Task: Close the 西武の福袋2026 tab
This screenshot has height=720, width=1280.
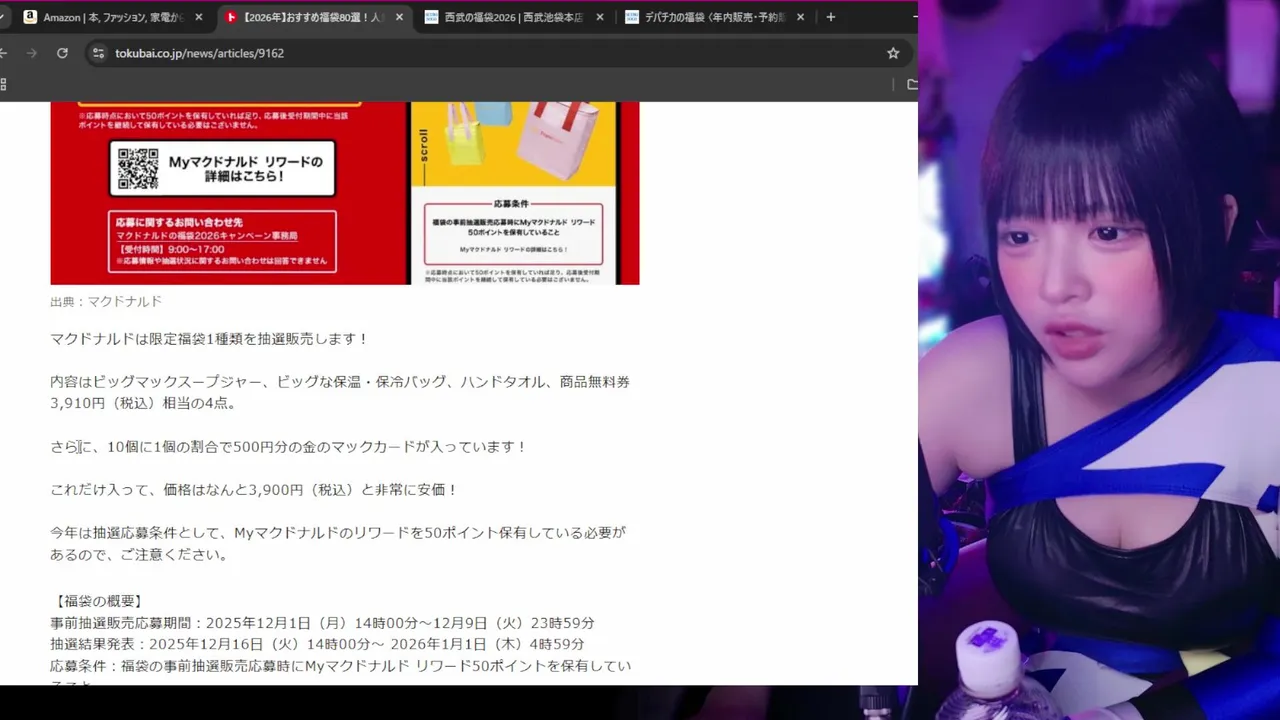Action: (600, 17)
